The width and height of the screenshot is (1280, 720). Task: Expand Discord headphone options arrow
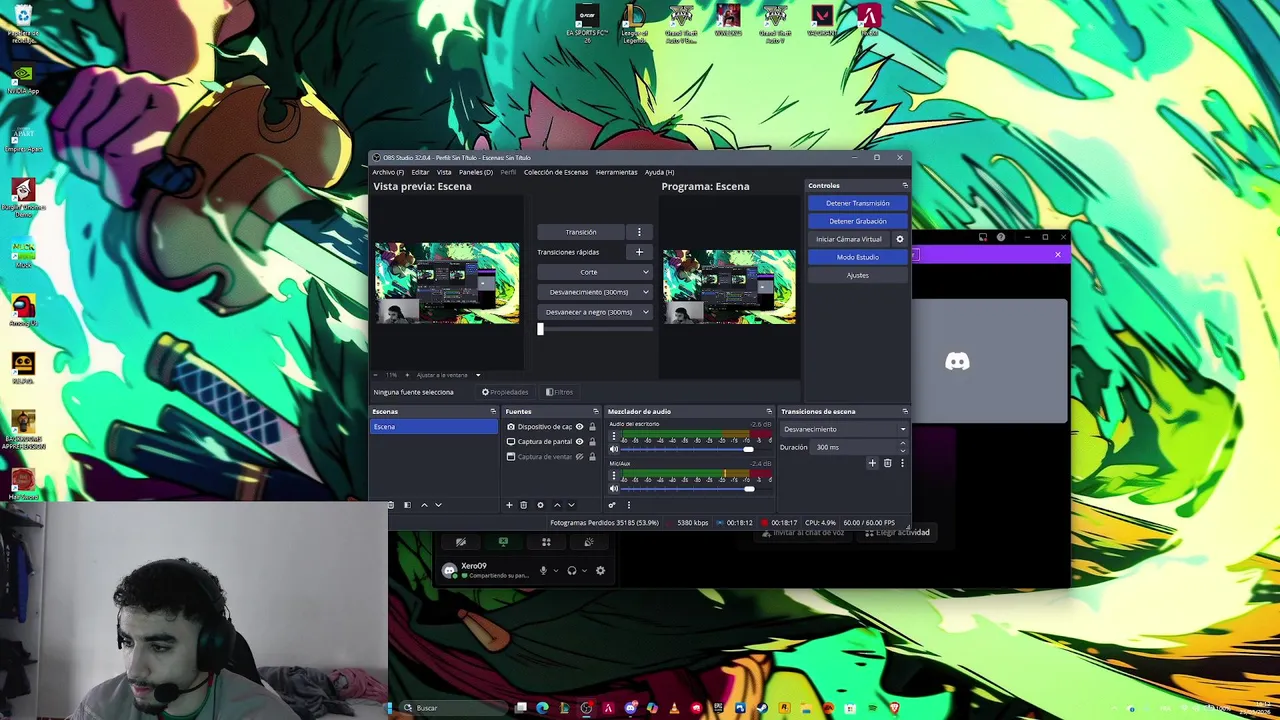click(x=584, y=571)
